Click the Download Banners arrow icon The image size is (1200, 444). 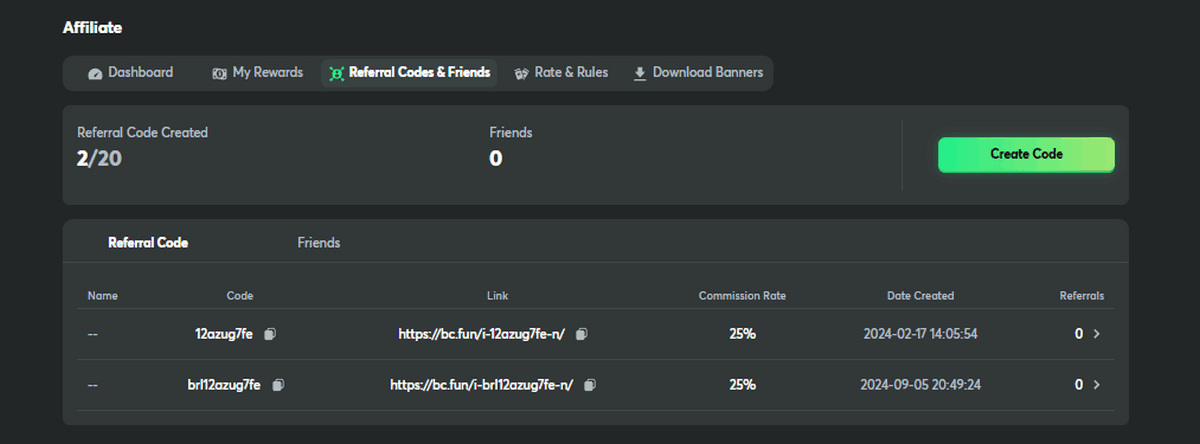[640, 74]
